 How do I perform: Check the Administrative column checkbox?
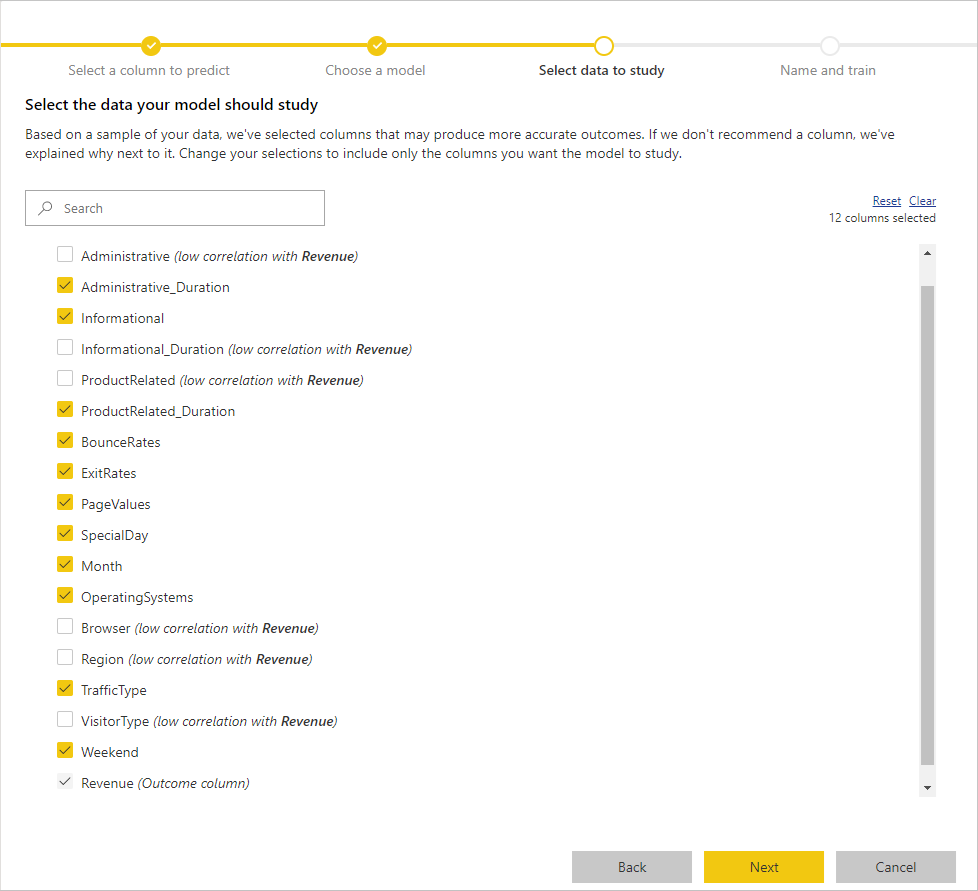click(65, 254)
